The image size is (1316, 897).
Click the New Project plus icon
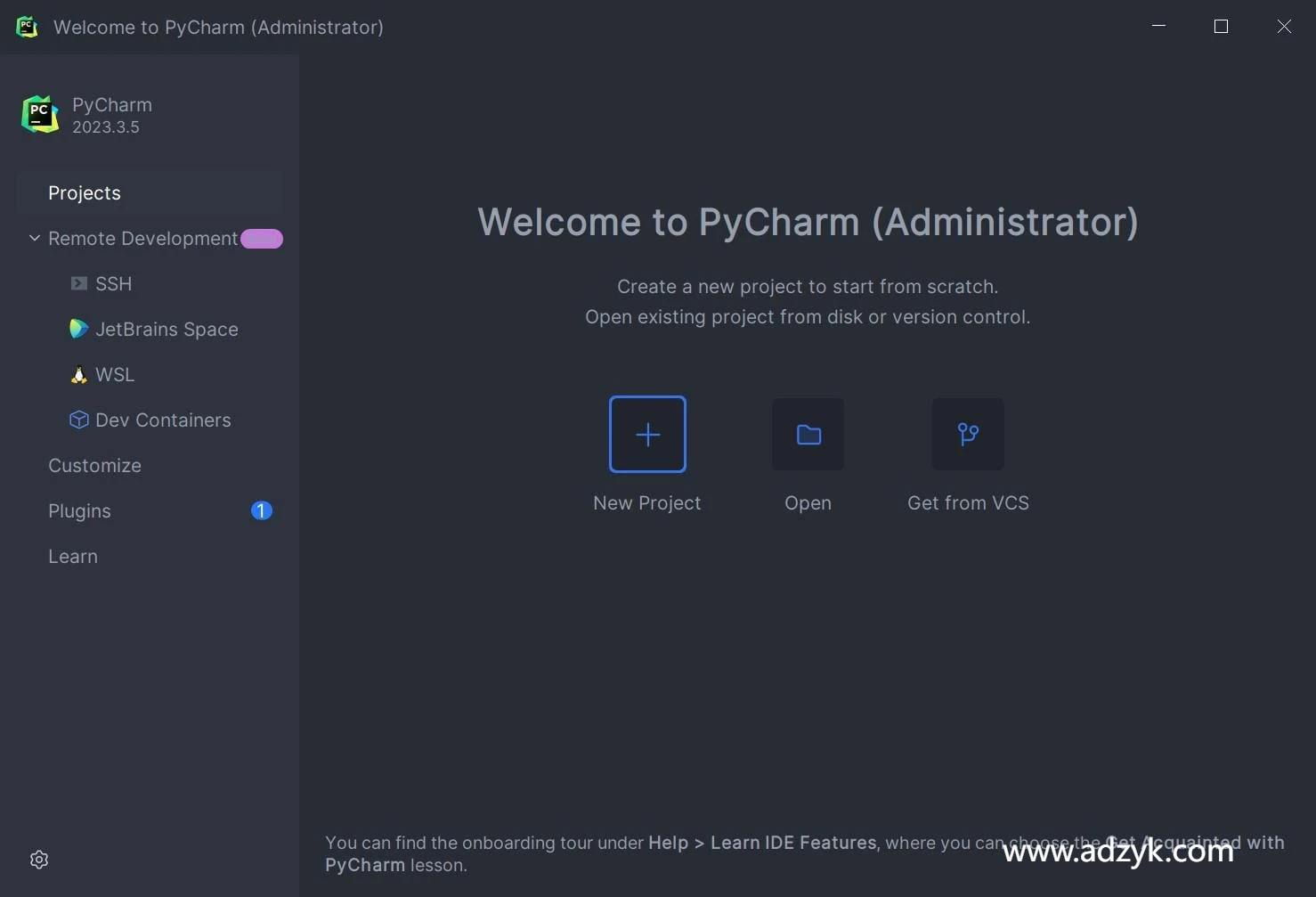click(x=647, y=434)
